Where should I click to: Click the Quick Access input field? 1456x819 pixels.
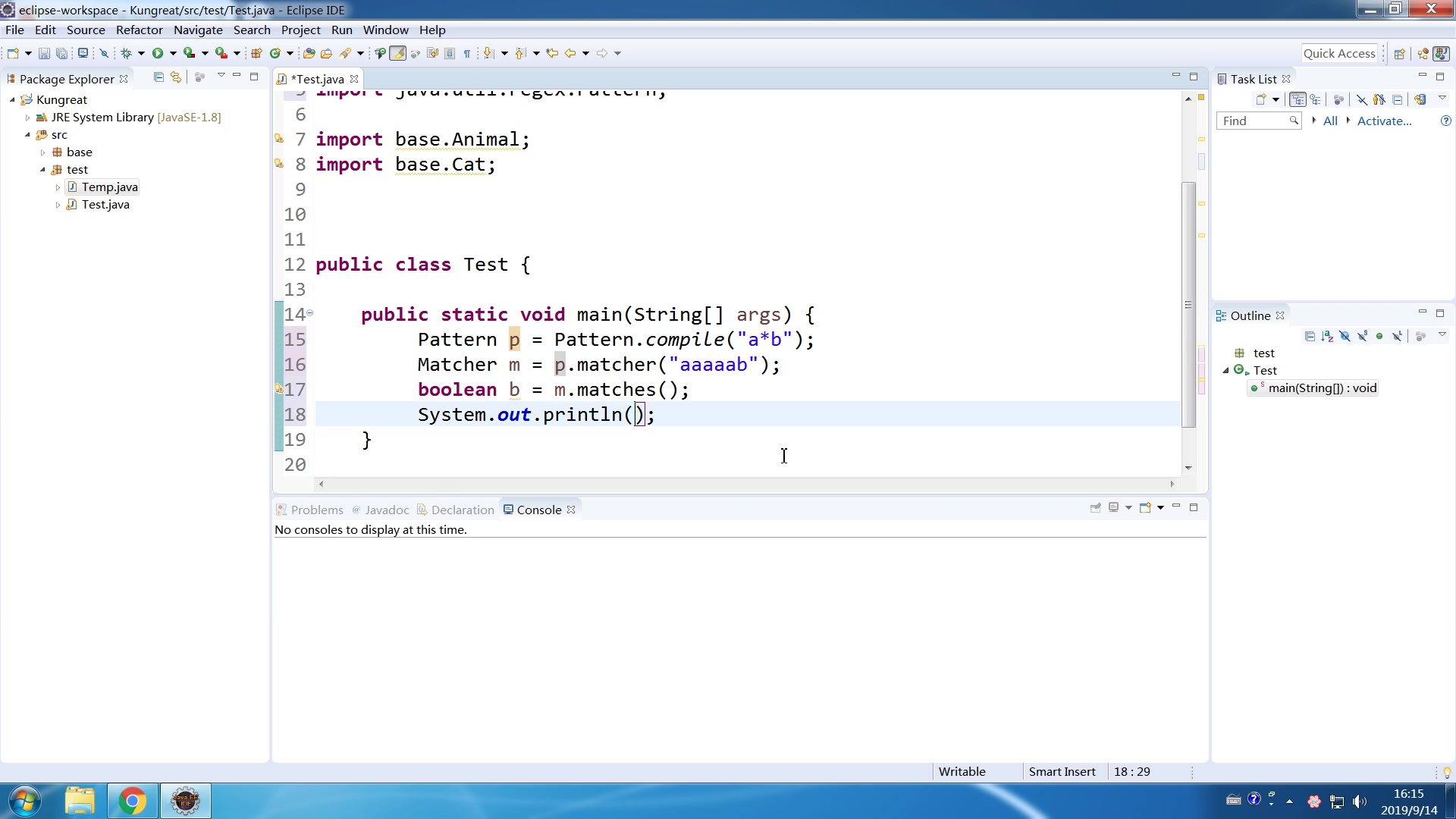point(1339,53)
